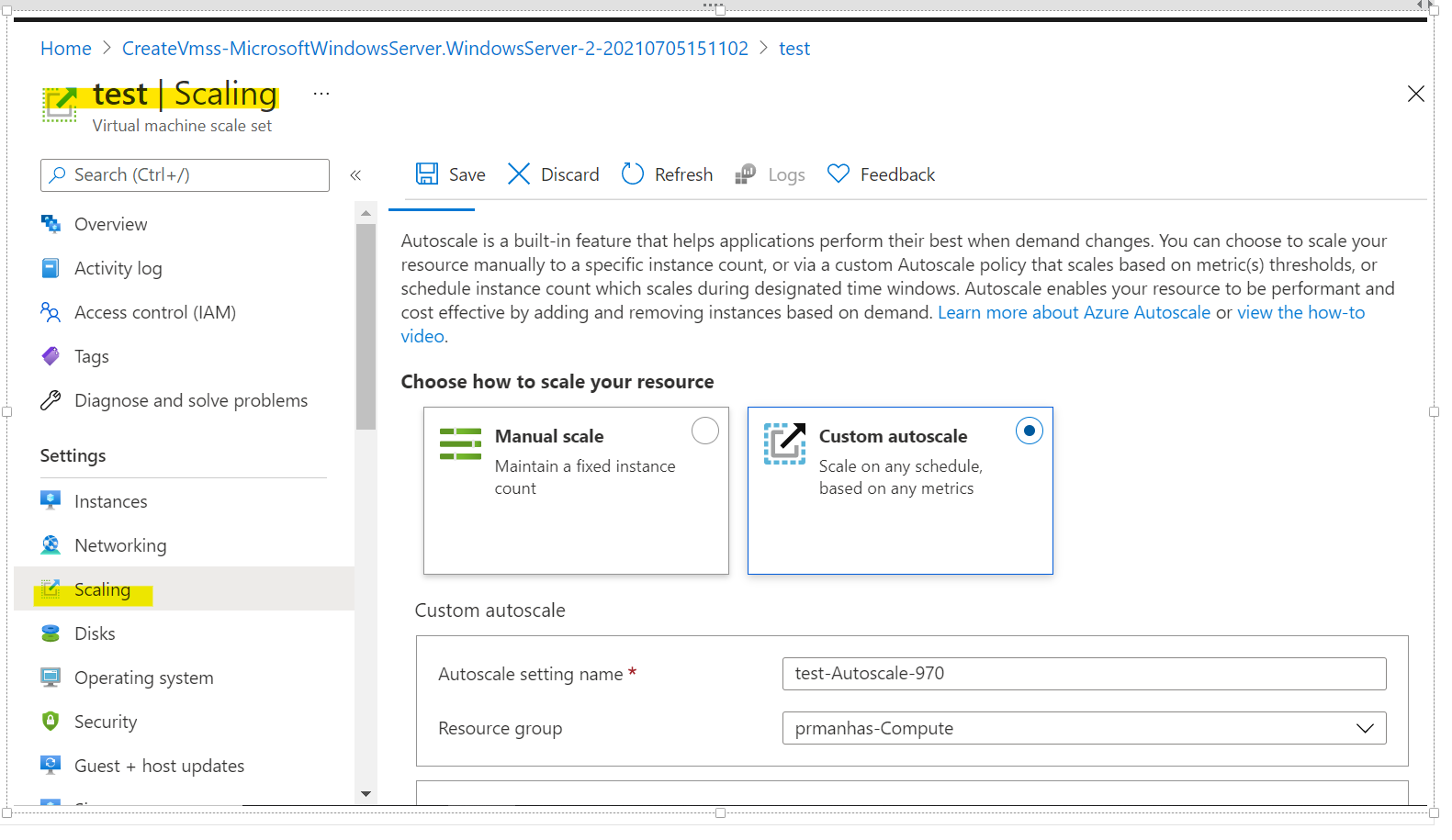The width and height of the screenshot is (1452, 840).
Task: Click the Custom autoscale card title
Action: point(893,436)
